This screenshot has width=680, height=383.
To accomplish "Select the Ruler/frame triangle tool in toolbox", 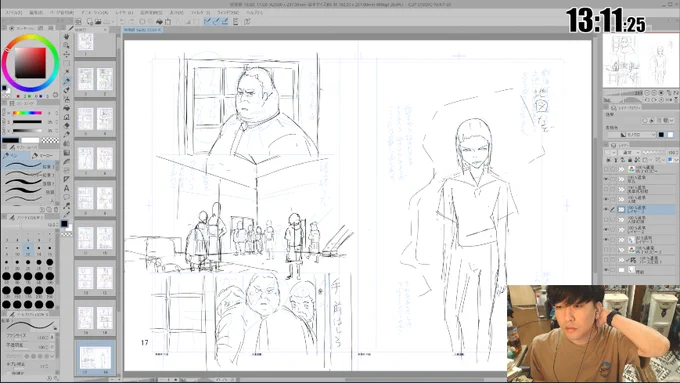I will click(66, 179).
